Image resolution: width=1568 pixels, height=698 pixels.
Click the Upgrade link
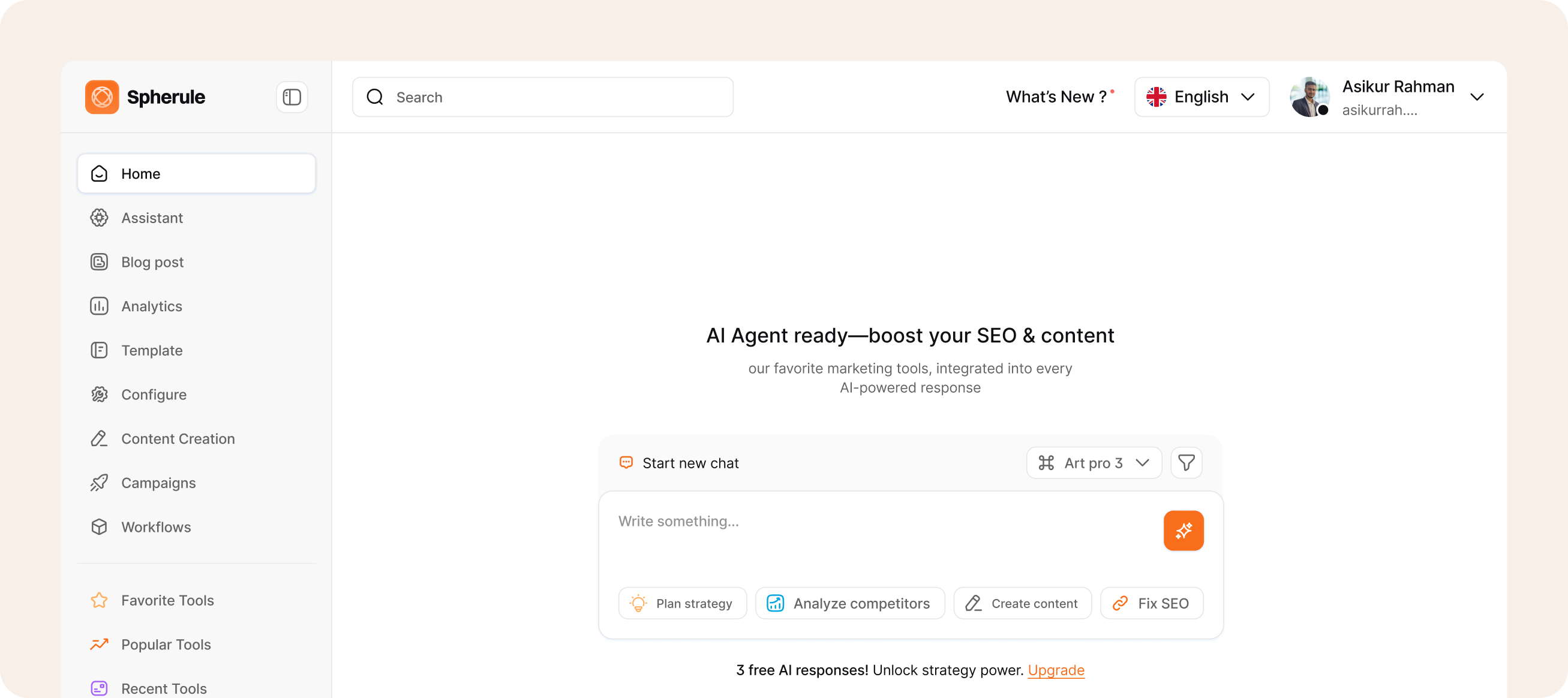click(x=1056, y=669)
